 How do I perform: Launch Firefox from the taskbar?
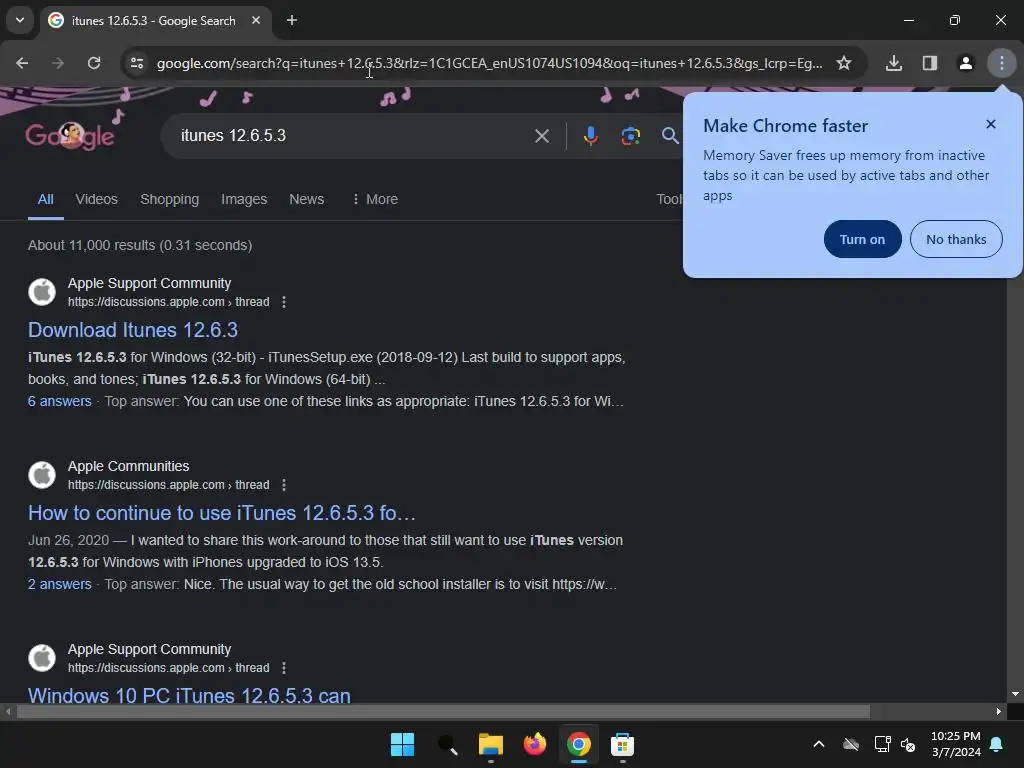(535, 744)
